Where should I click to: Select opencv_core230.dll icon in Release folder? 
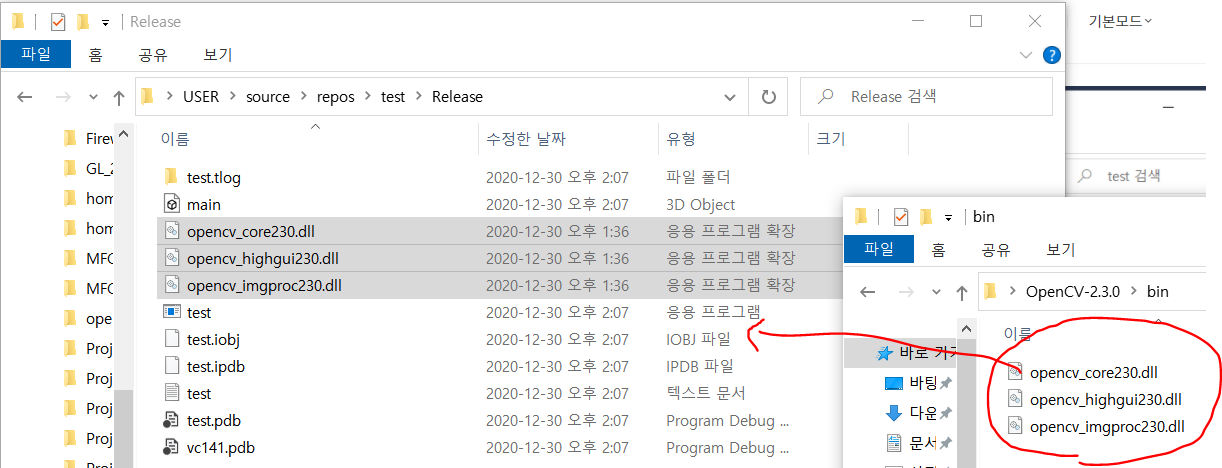(170, 231)
